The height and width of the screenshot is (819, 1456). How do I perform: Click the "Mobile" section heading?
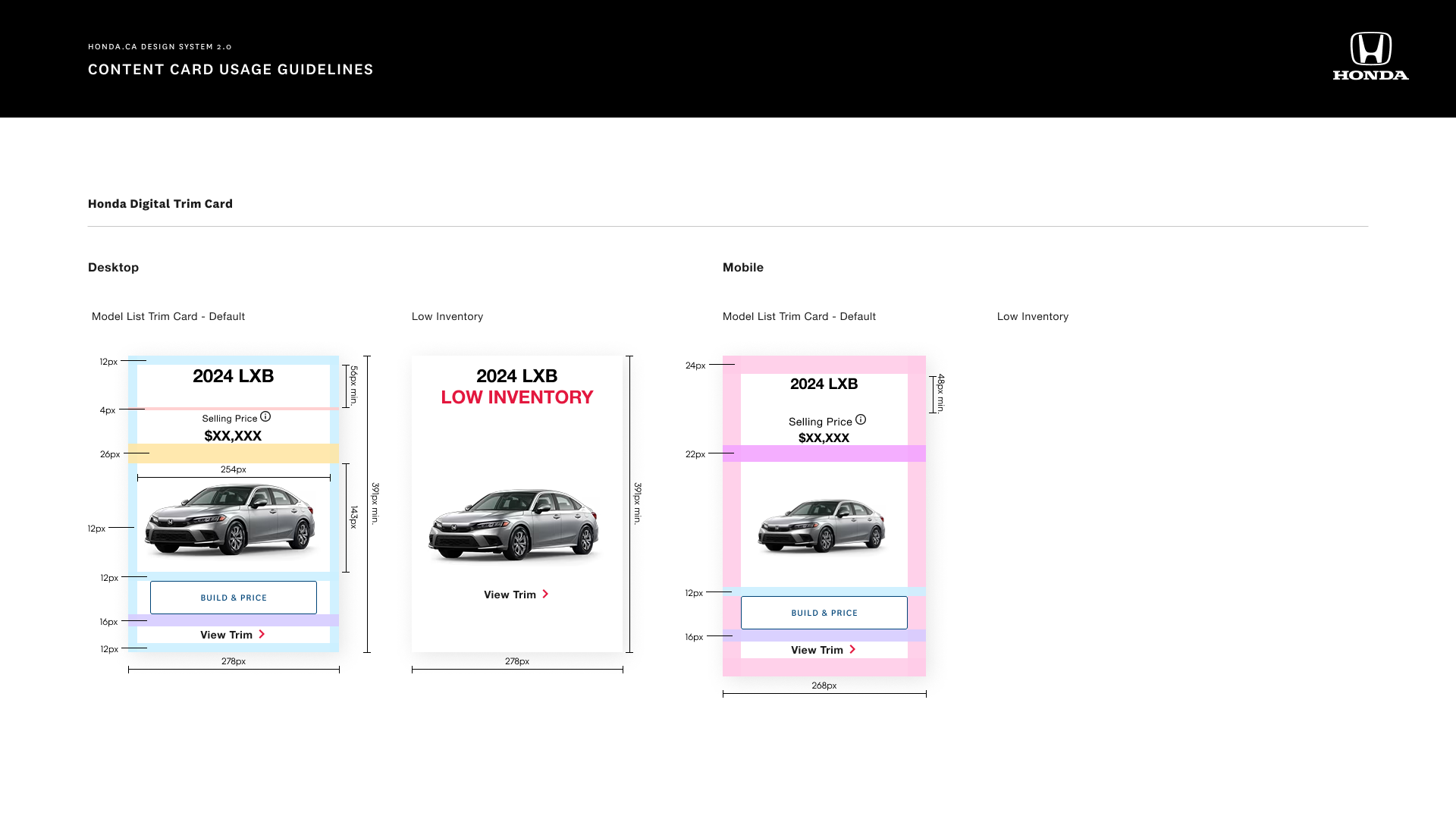[743, 268]
